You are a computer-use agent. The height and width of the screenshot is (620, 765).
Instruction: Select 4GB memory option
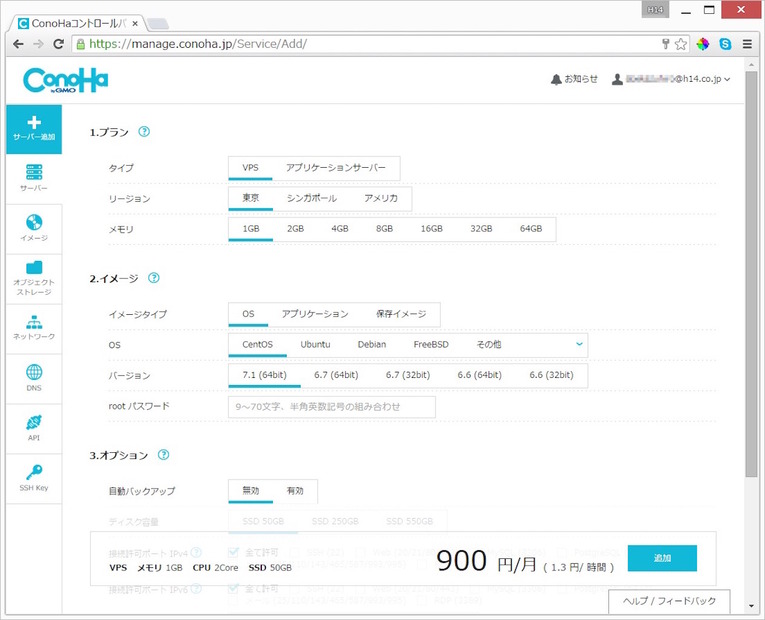pos(340,229)
